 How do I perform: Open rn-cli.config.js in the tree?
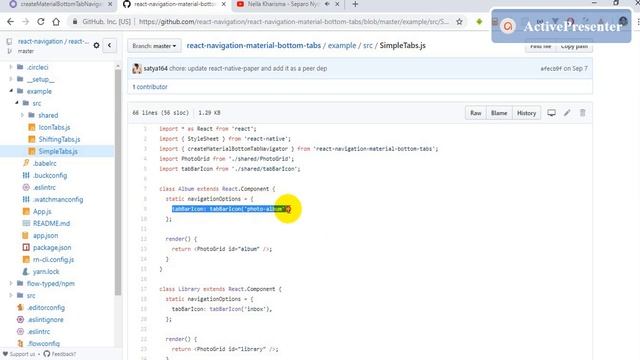pos(53,260)
